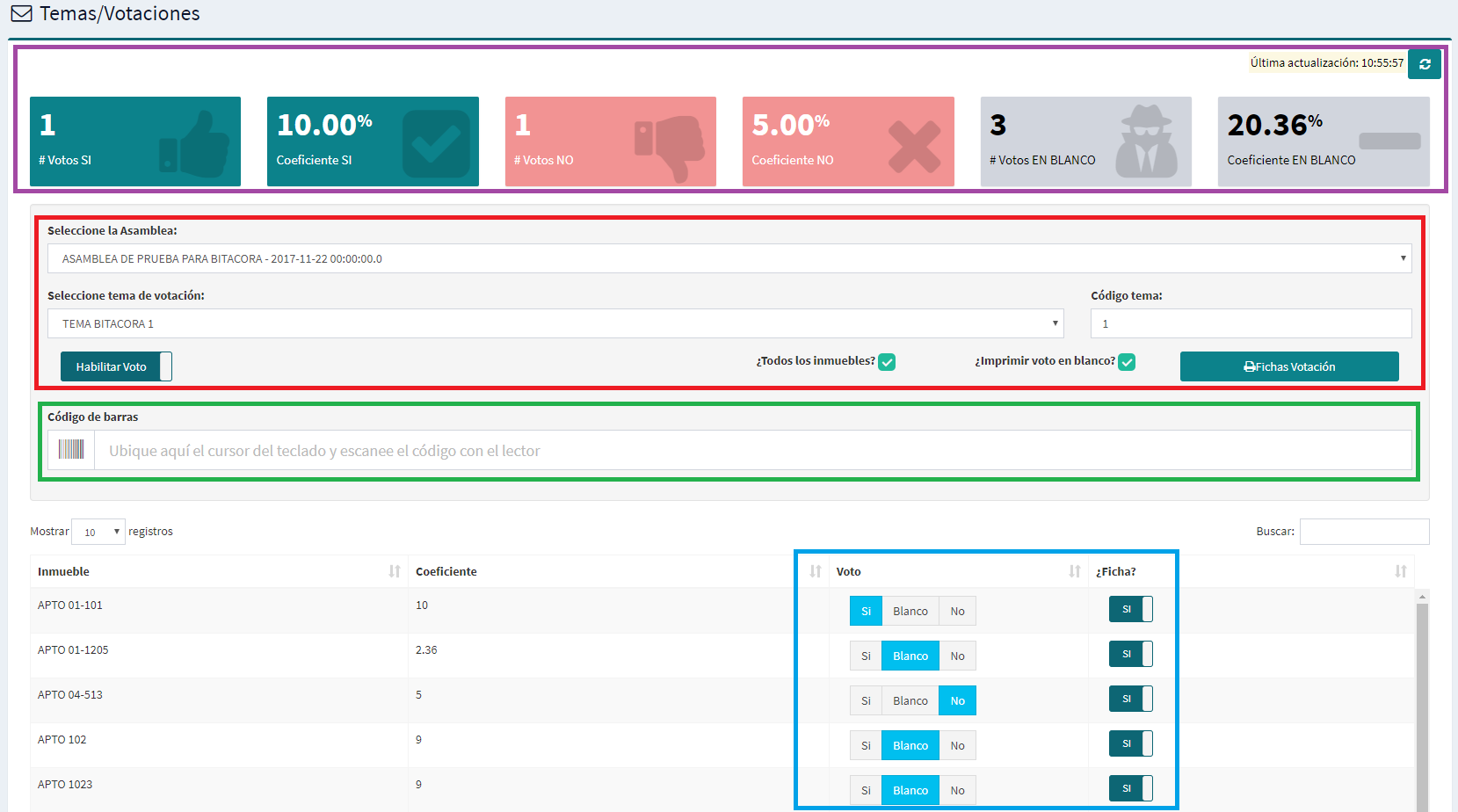Select Blanco vote for APTO 01-1205

click(x=910, y=656)
